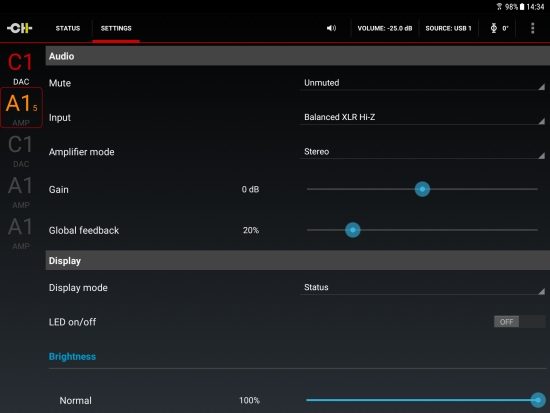Open the three-dot overflow menu
Viewport: 550px width, 413px height.
[532, 28]
